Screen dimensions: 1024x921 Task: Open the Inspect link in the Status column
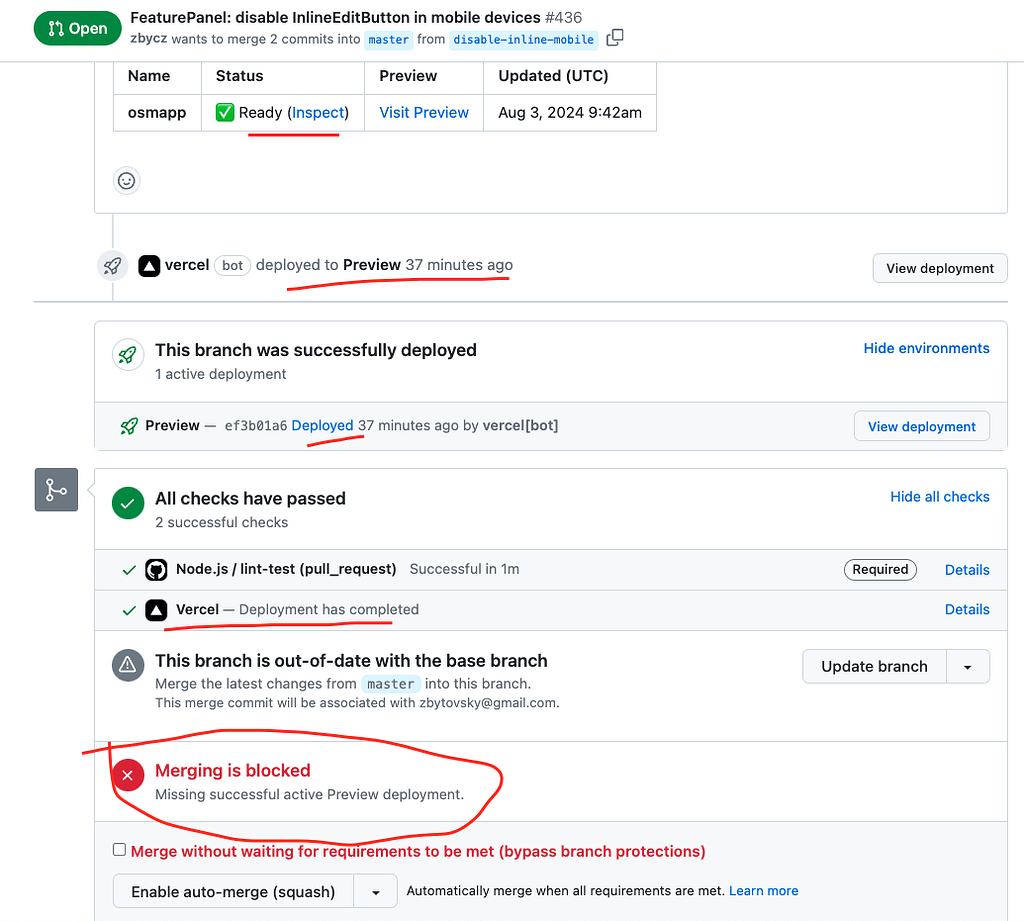pos(318,112)
